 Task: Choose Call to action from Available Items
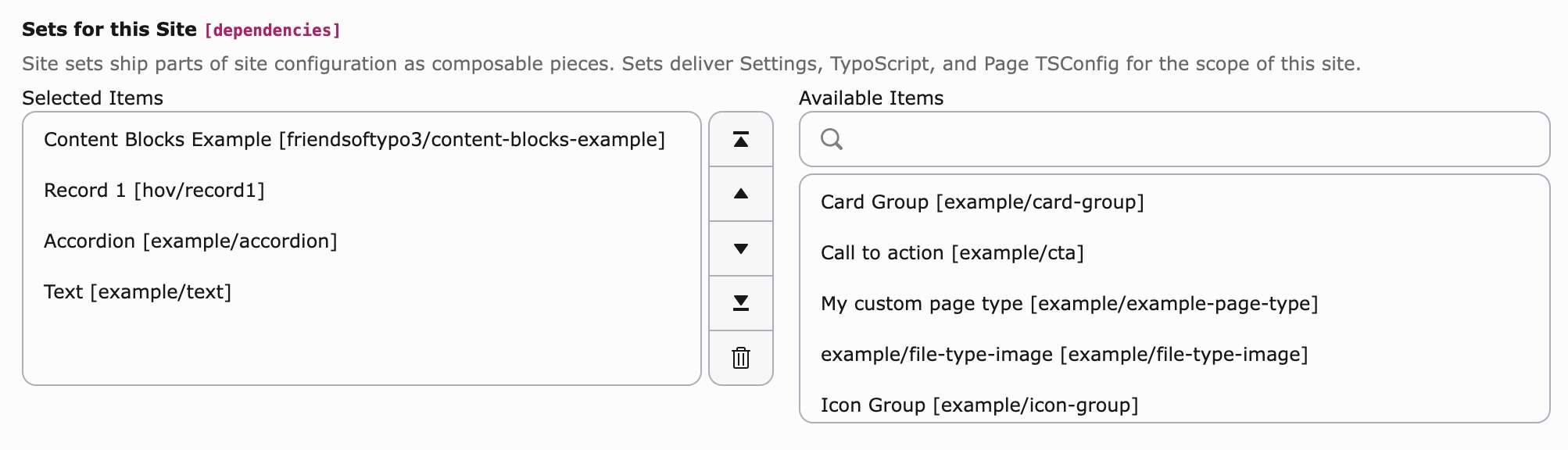(x=952, y=252)
